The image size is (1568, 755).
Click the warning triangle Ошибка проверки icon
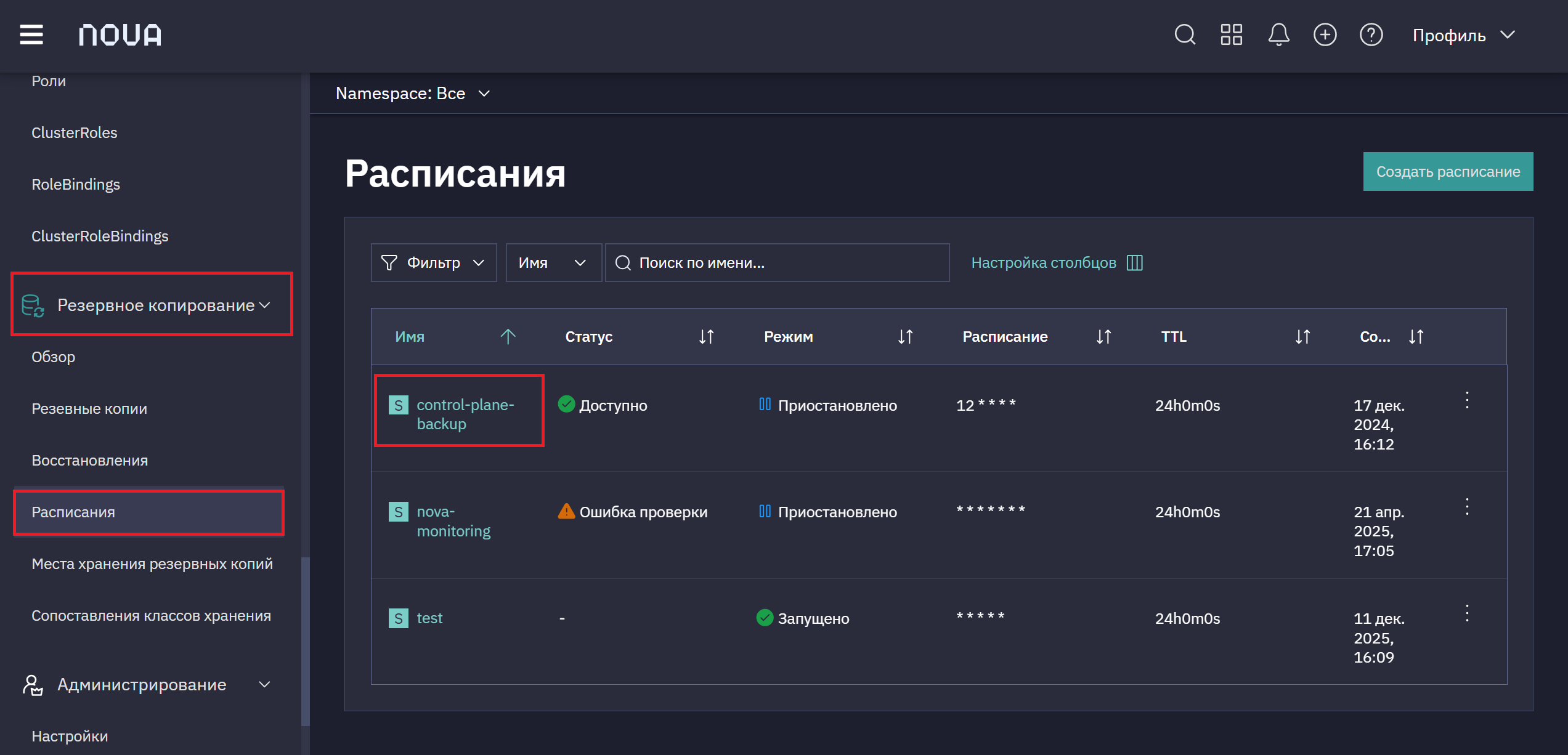pyautogui.click(x=566, y=511)
